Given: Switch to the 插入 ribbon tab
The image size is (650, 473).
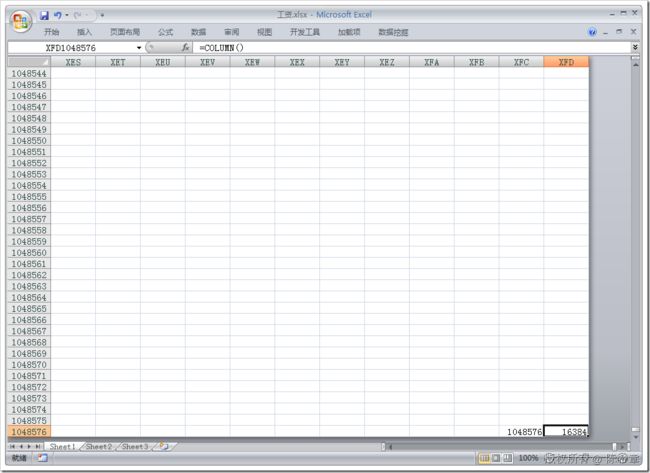Looking at the screenshot, I should click(x=84, y=32).
